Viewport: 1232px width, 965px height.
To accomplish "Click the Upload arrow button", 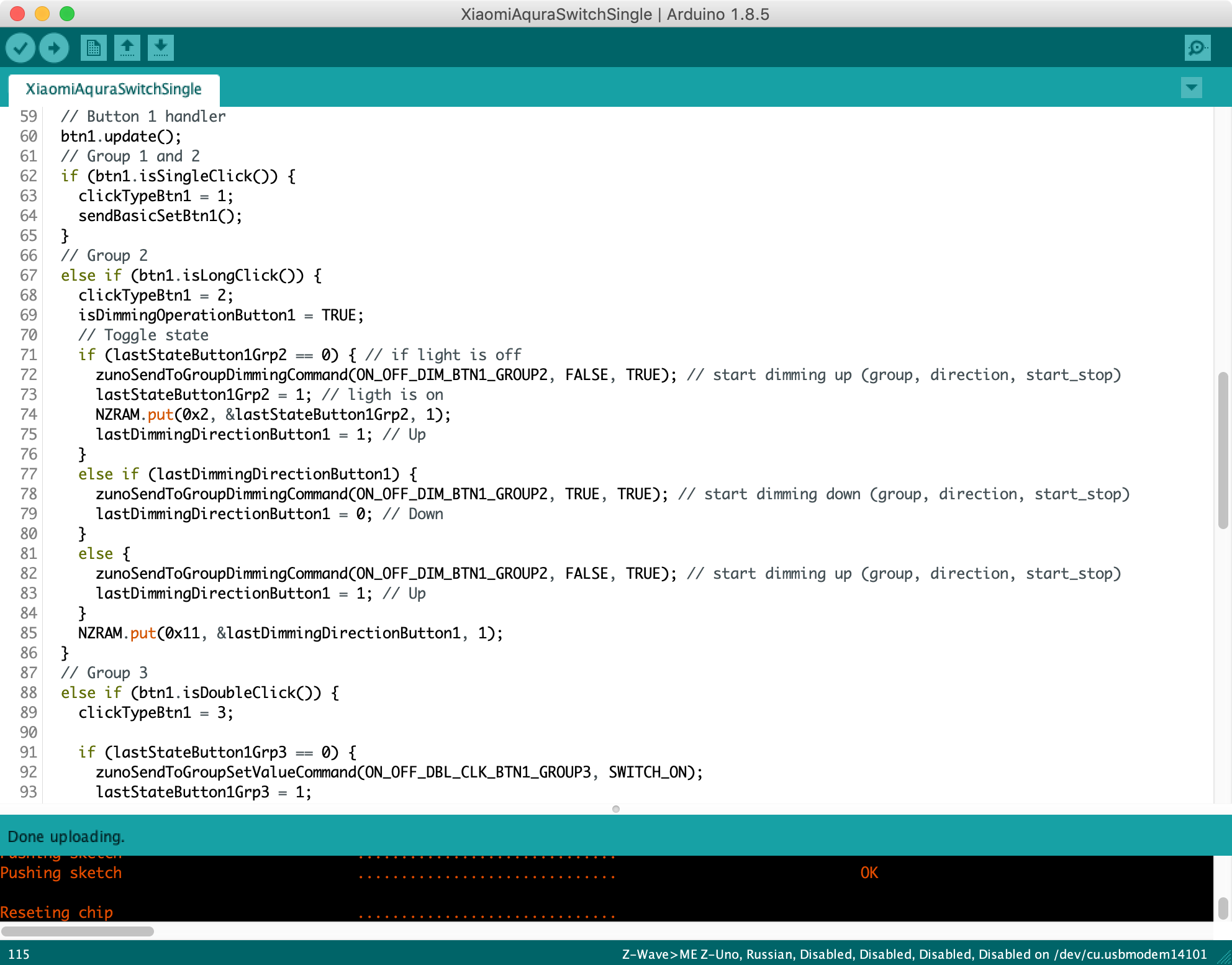I will click(x=54, y=48).
